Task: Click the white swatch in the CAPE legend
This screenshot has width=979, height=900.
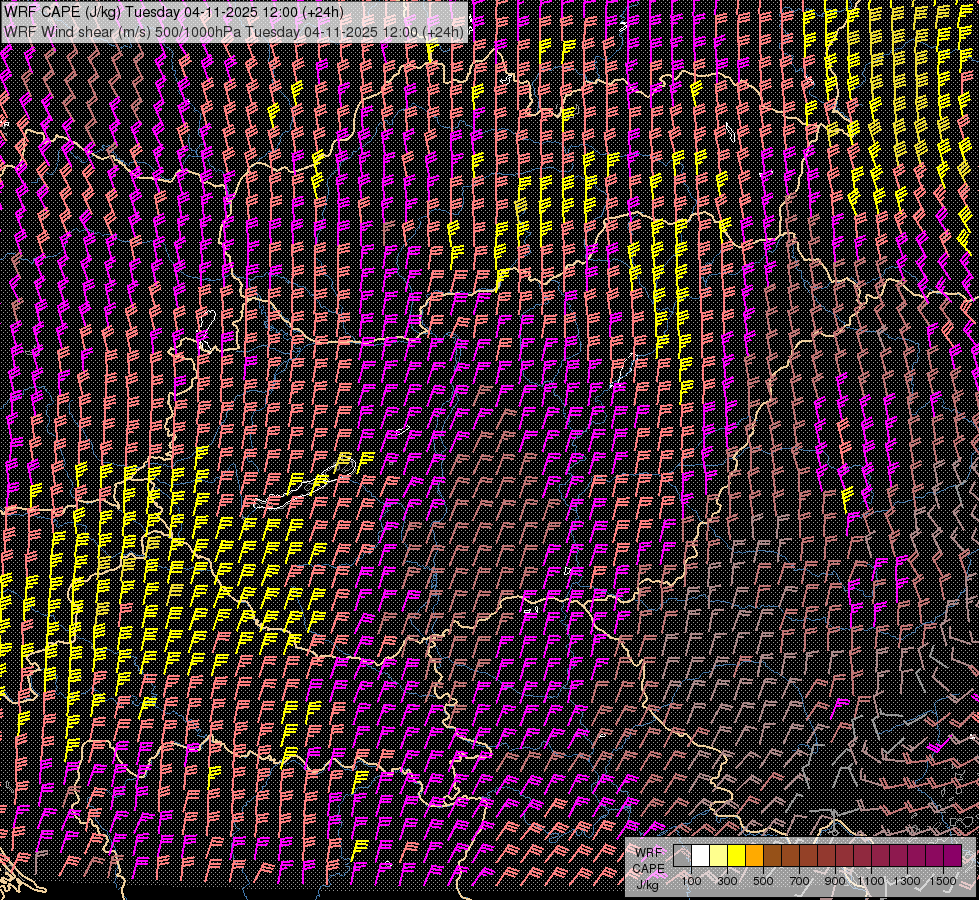Action: coord(700,856)
